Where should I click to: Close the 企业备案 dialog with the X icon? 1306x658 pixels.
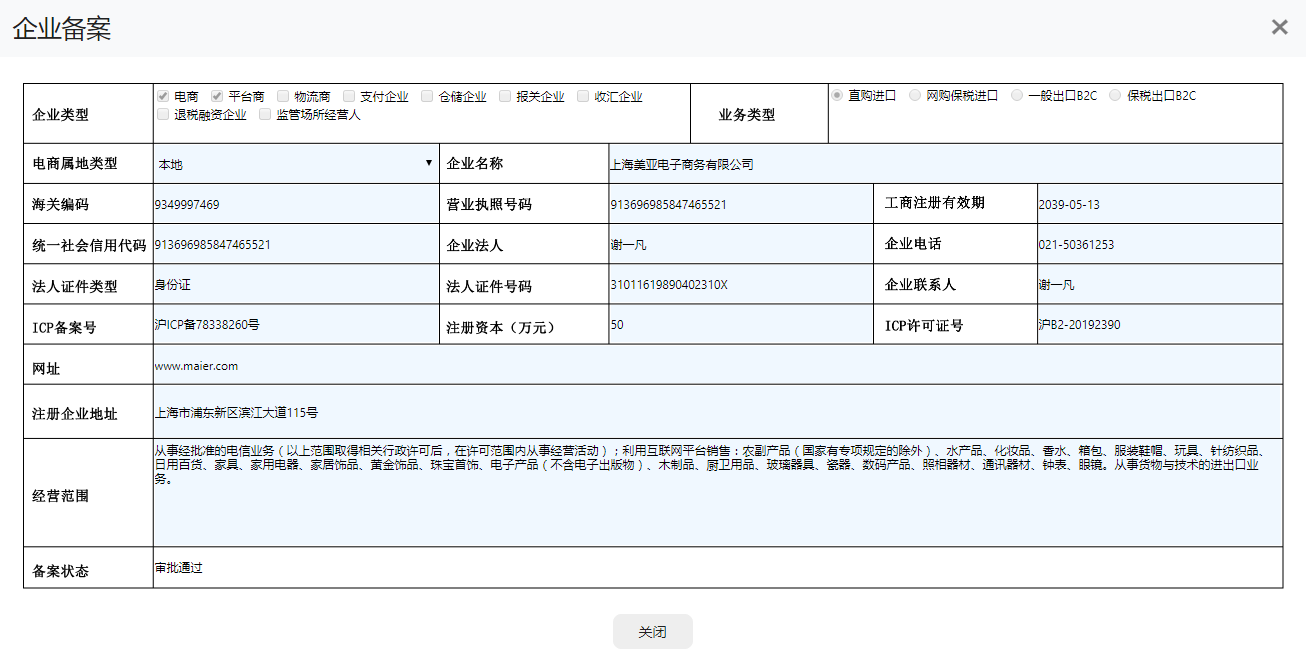(x=1279, y=27)
